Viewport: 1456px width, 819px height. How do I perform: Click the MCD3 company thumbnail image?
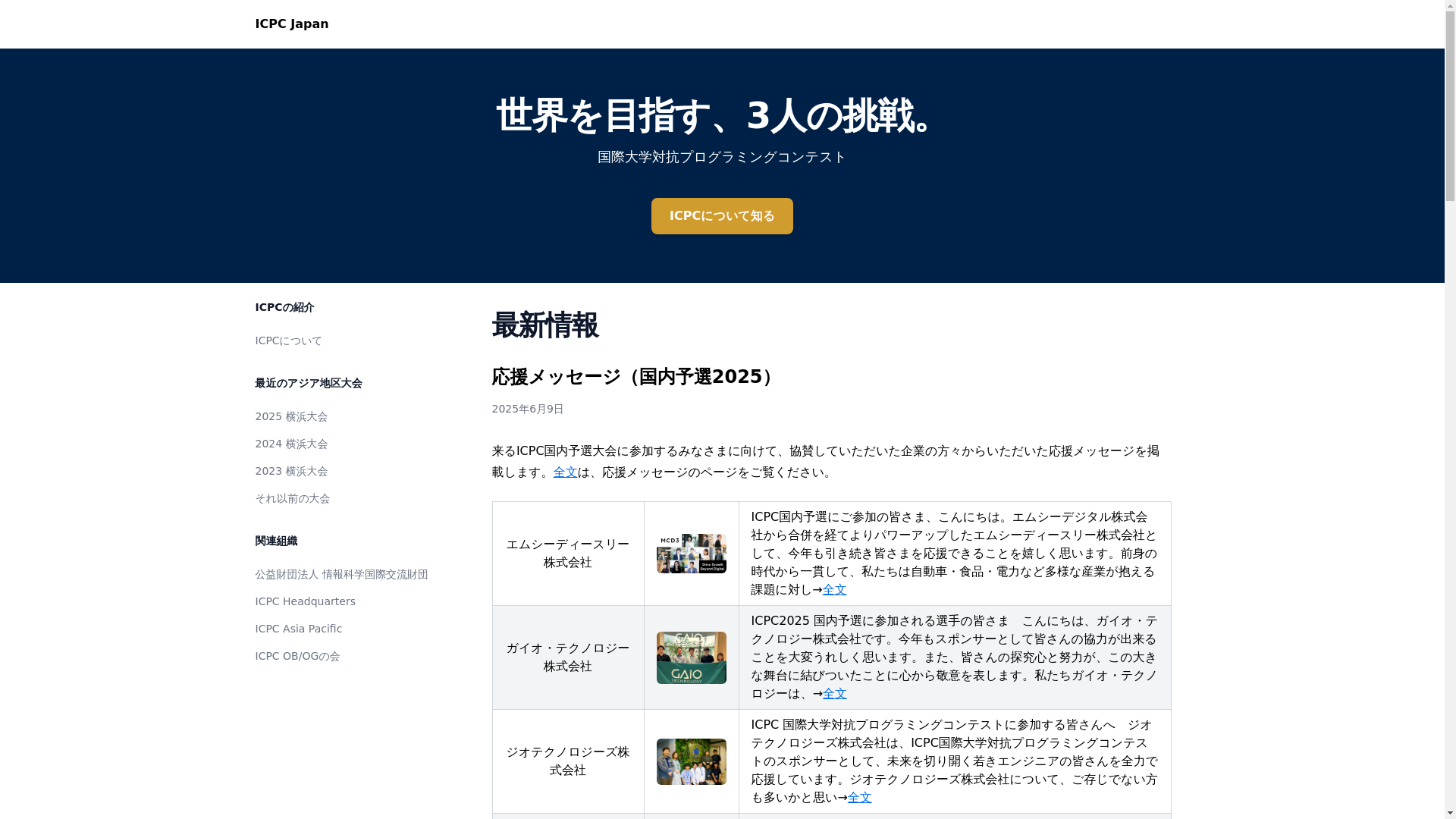(x=692, y=554)
